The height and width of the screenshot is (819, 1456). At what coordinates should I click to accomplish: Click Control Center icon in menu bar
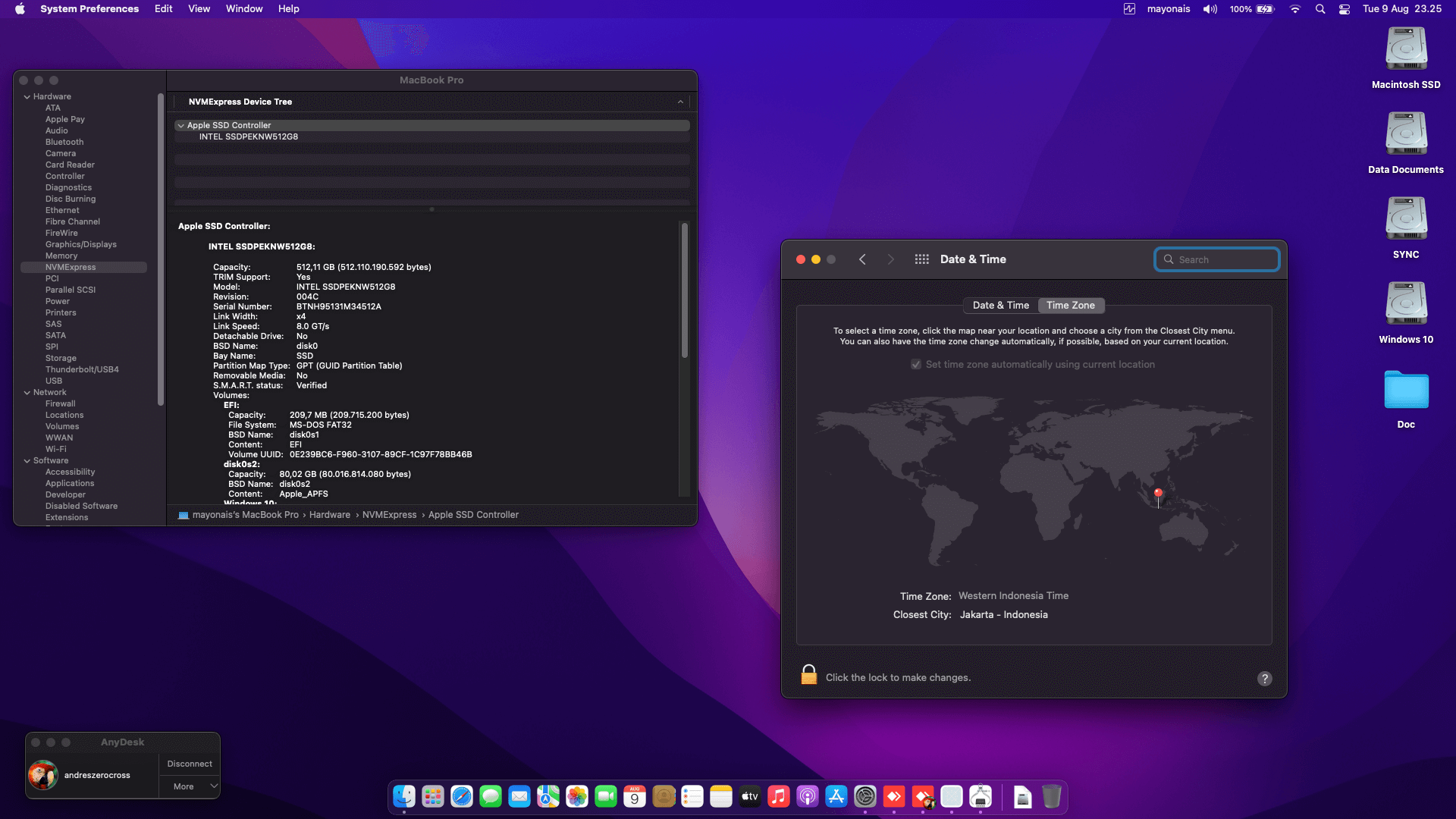point(1344,9)
